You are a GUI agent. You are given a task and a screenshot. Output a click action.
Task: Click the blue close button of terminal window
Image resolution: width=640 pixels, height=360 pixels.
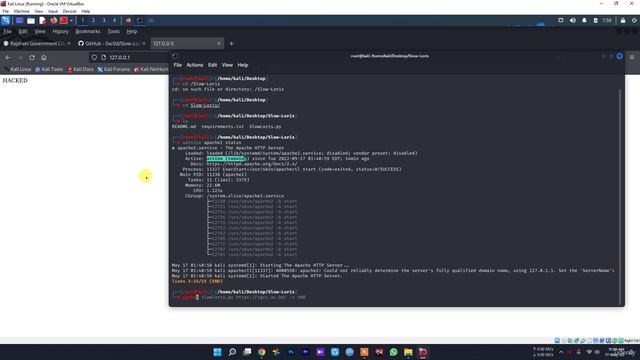pyautogui.click(x=620, y=56)
